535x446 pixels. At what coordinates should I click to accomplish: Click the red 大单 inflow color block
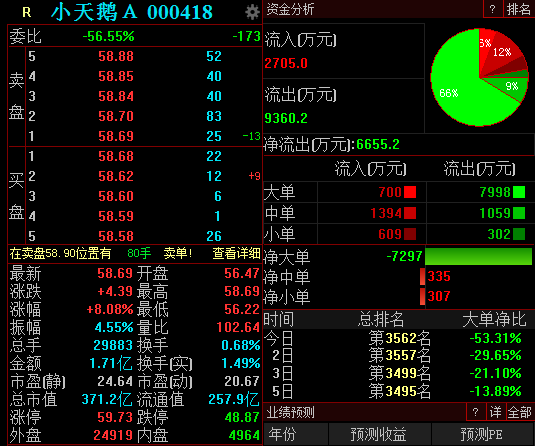point(410,192)
